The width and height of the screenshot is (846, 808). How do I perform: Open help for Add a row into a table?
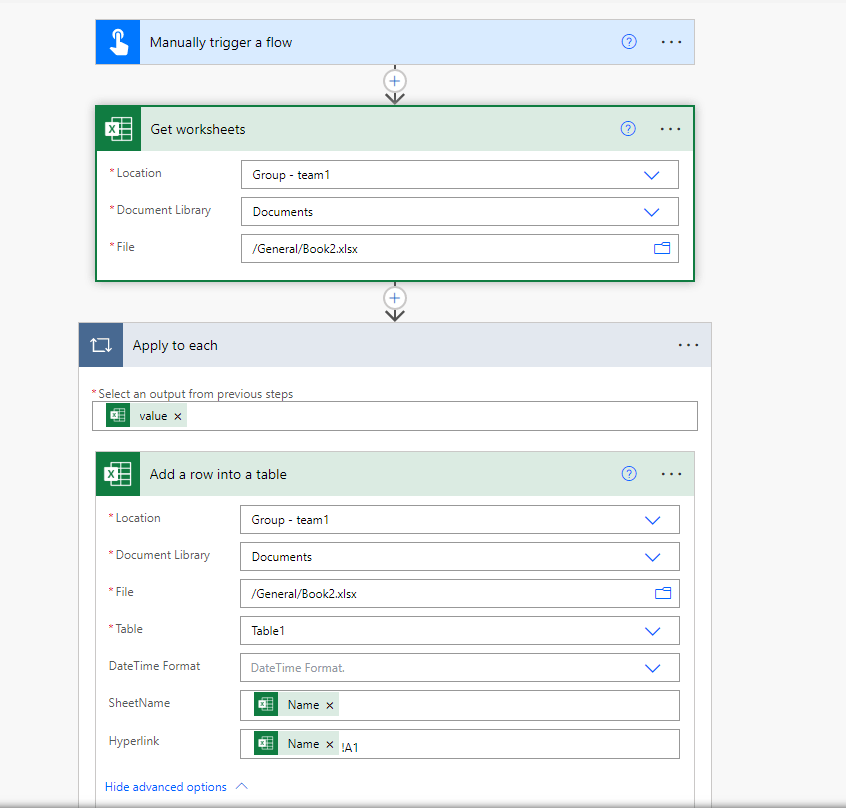[x=629, y=474]
